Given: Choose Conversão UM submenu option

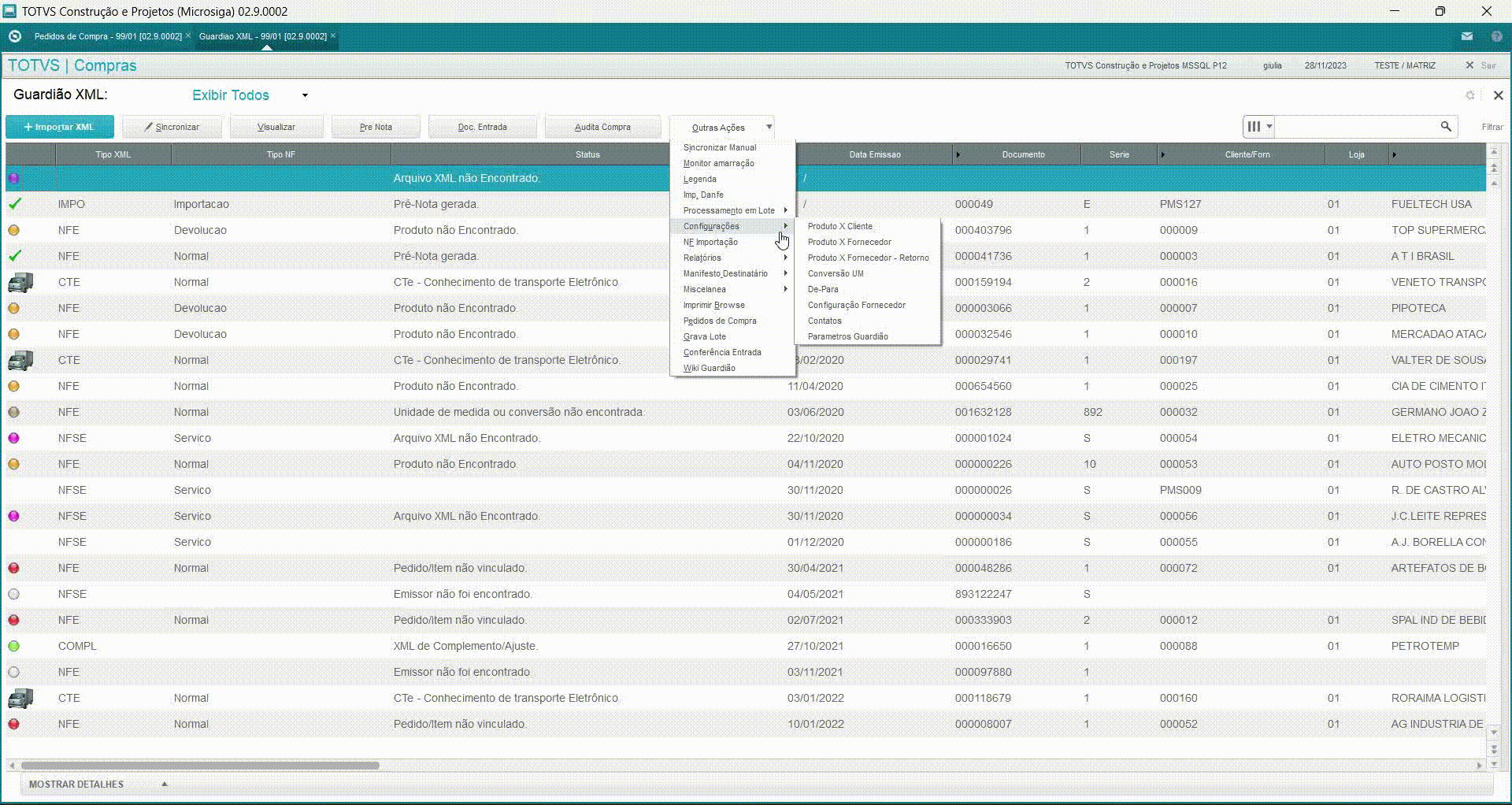Looking at the screenshot, I should pos(836,273).
